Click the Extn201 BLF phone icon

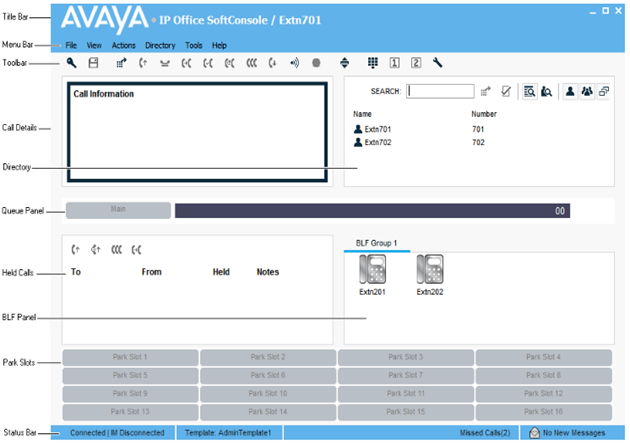(373, 270)
